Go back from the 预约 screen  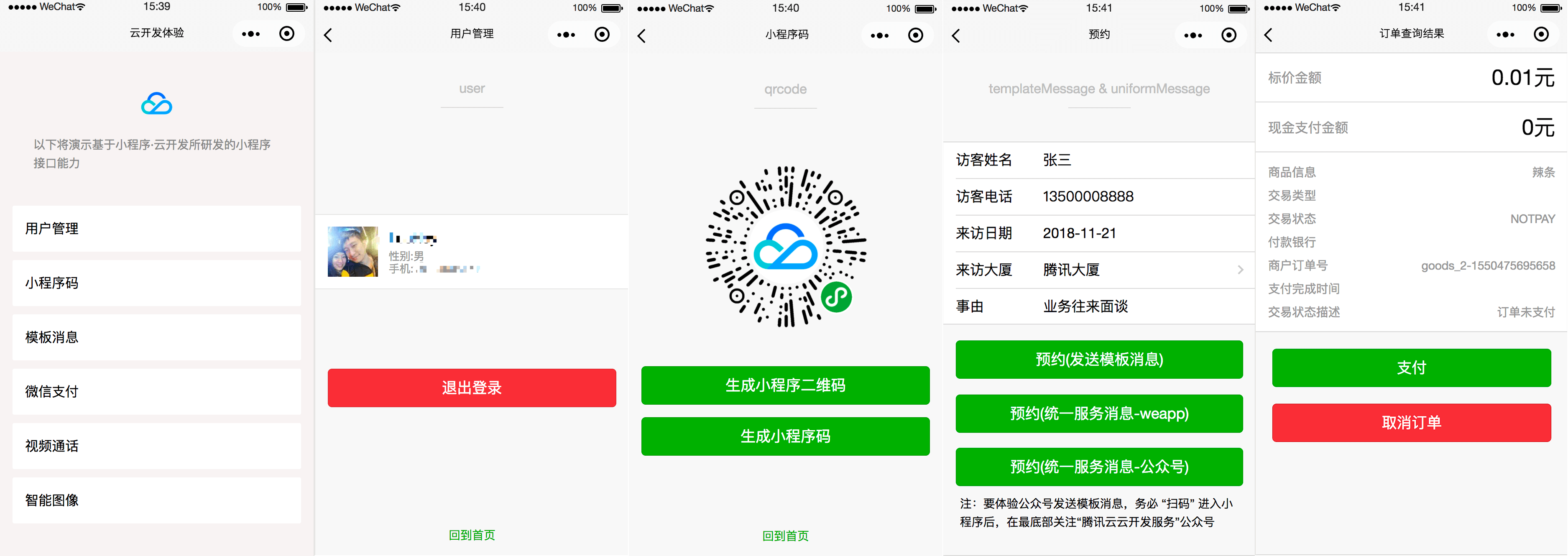tap(956, 36)
